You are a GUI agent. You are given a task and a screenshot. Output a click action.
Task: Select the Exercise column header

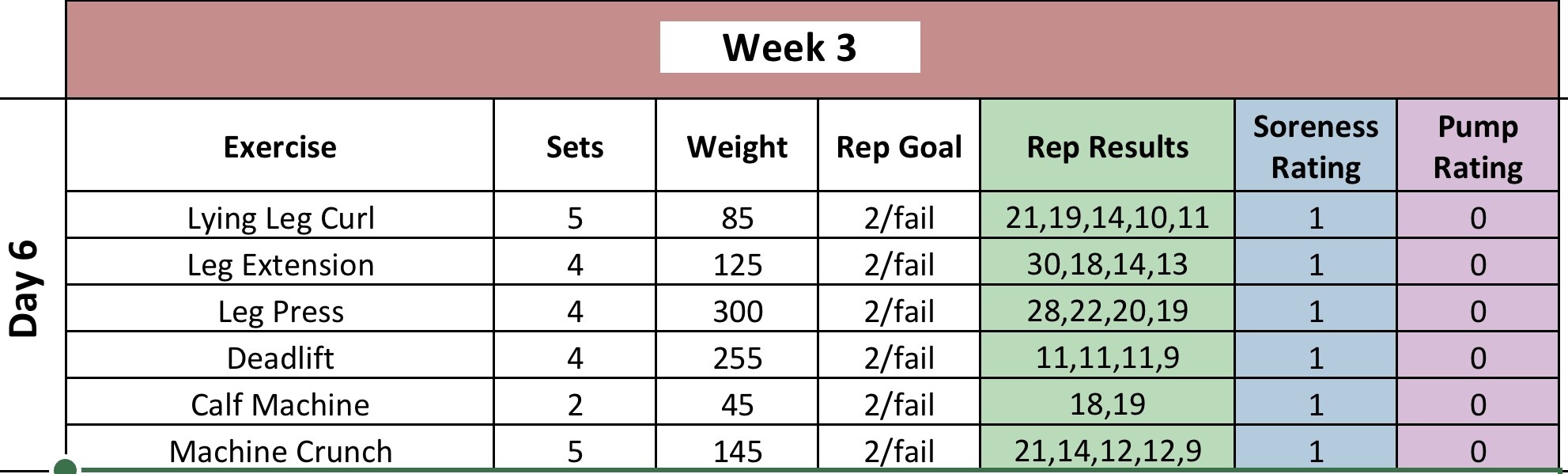coord(280,147)
